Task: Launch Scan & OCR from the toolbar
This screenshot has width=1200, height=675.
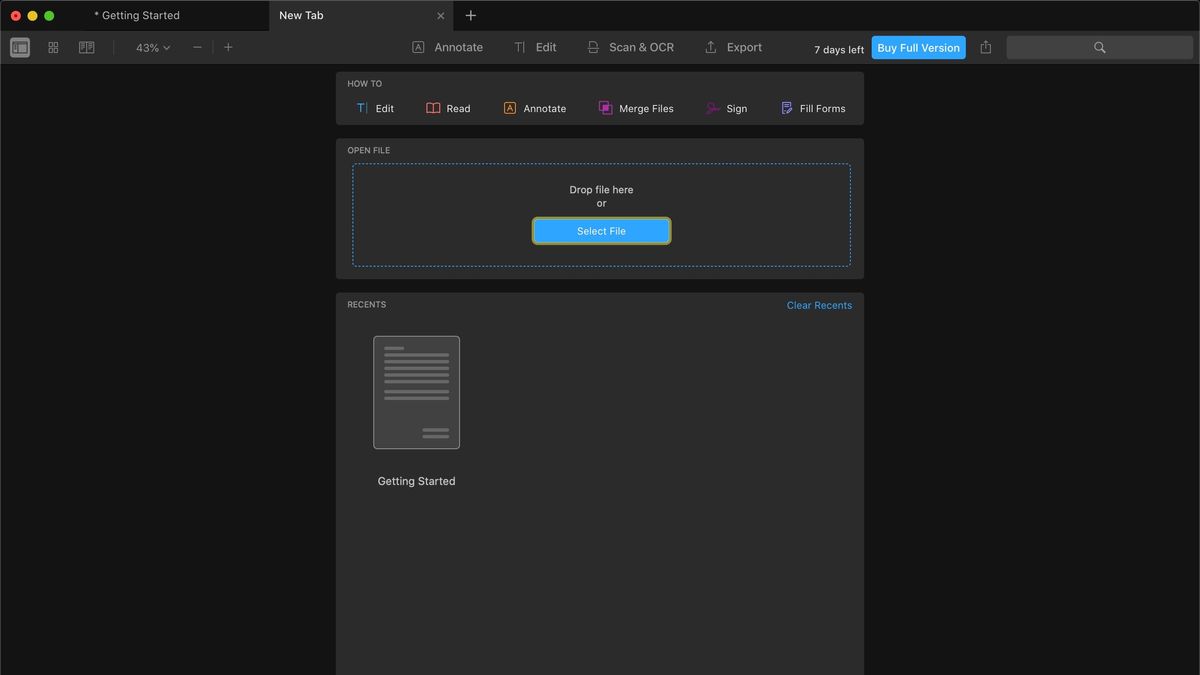Action: point(630,46)
